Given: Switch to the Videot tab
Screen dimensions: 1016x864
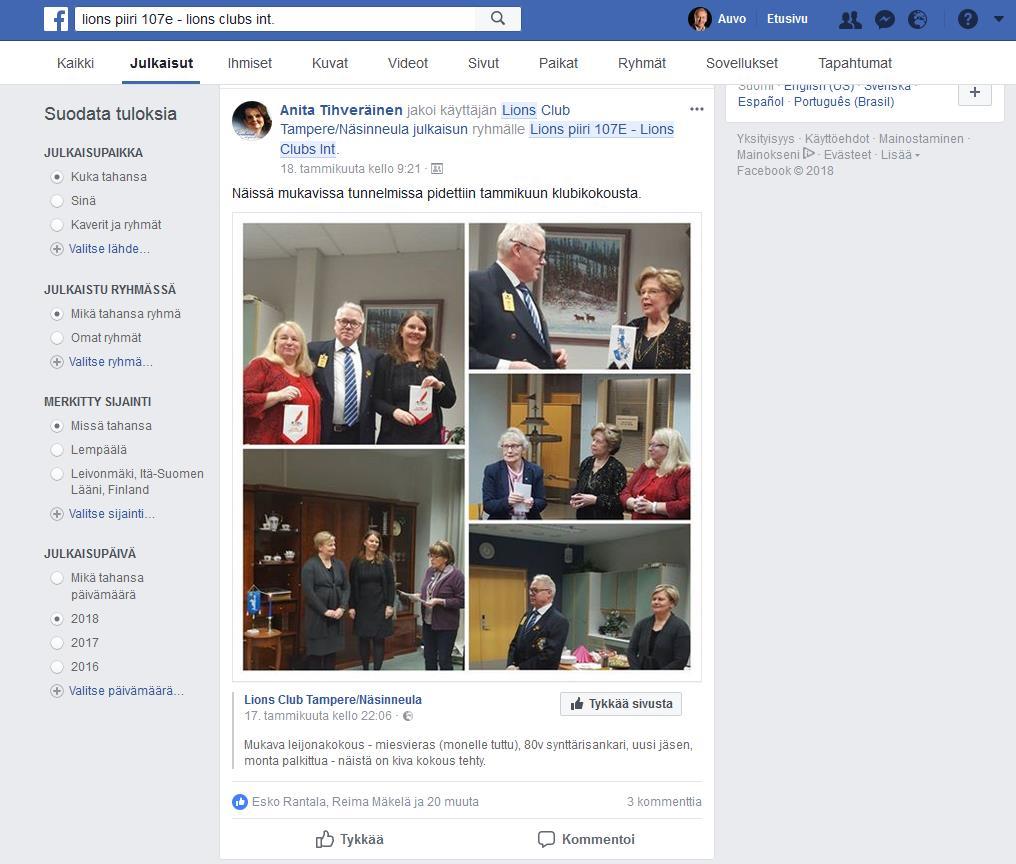Looking at the screenshot, I should (x=408, y=63).
